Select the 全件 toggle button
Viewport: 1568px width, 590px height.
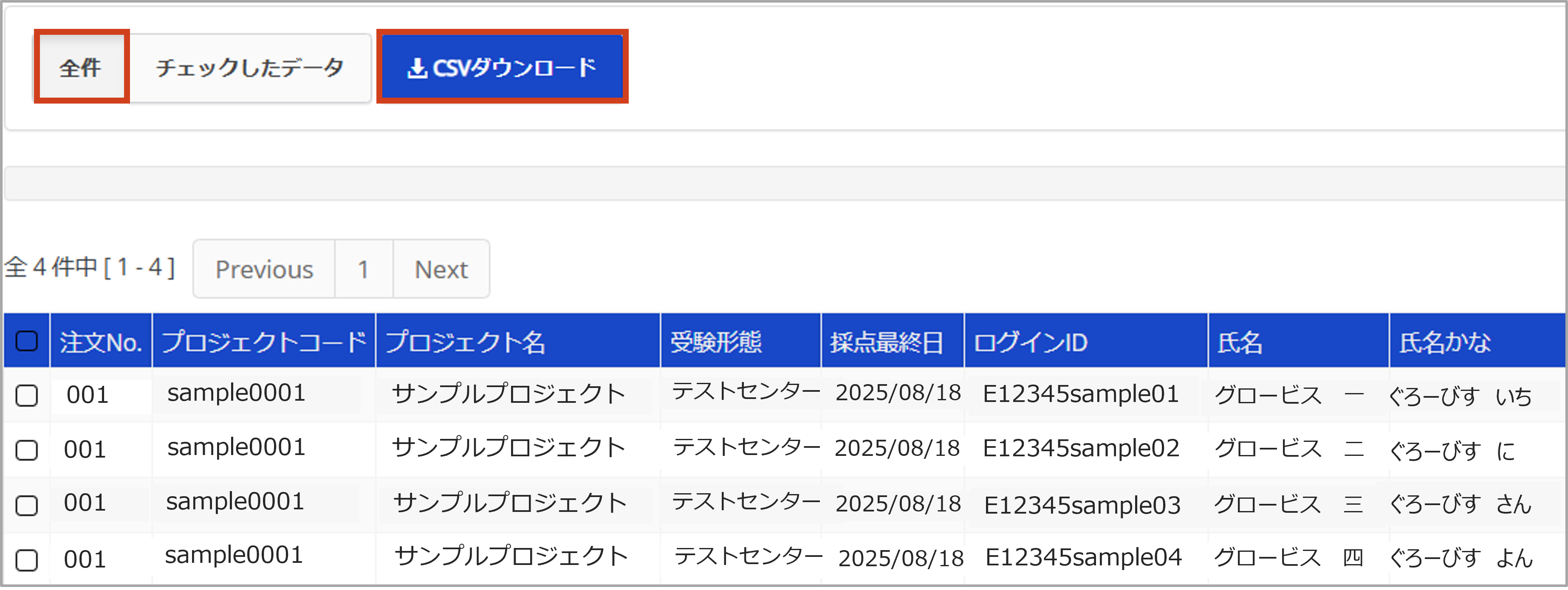pyautogui.click(x=81, y=67)
